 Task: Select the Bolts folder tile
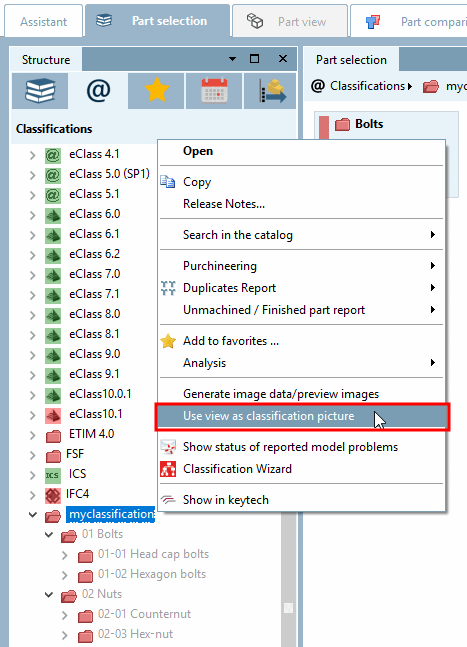pyautogui.click(x=386, y=124)
